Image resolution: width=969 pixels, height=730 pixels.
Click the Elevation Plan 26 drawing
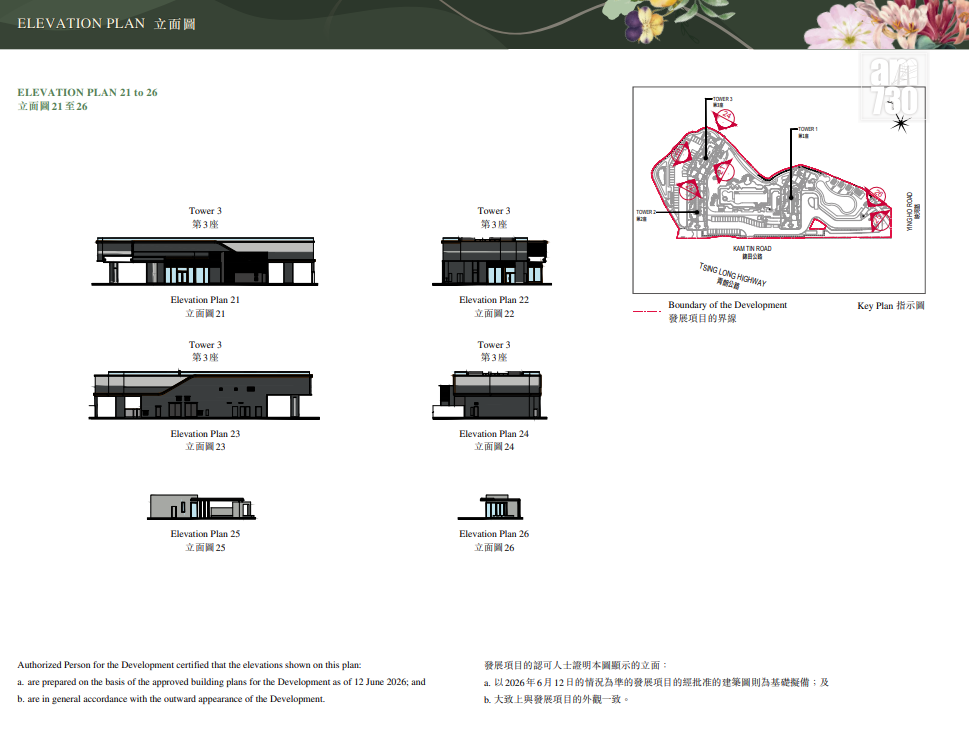click(x=491, y=507)
